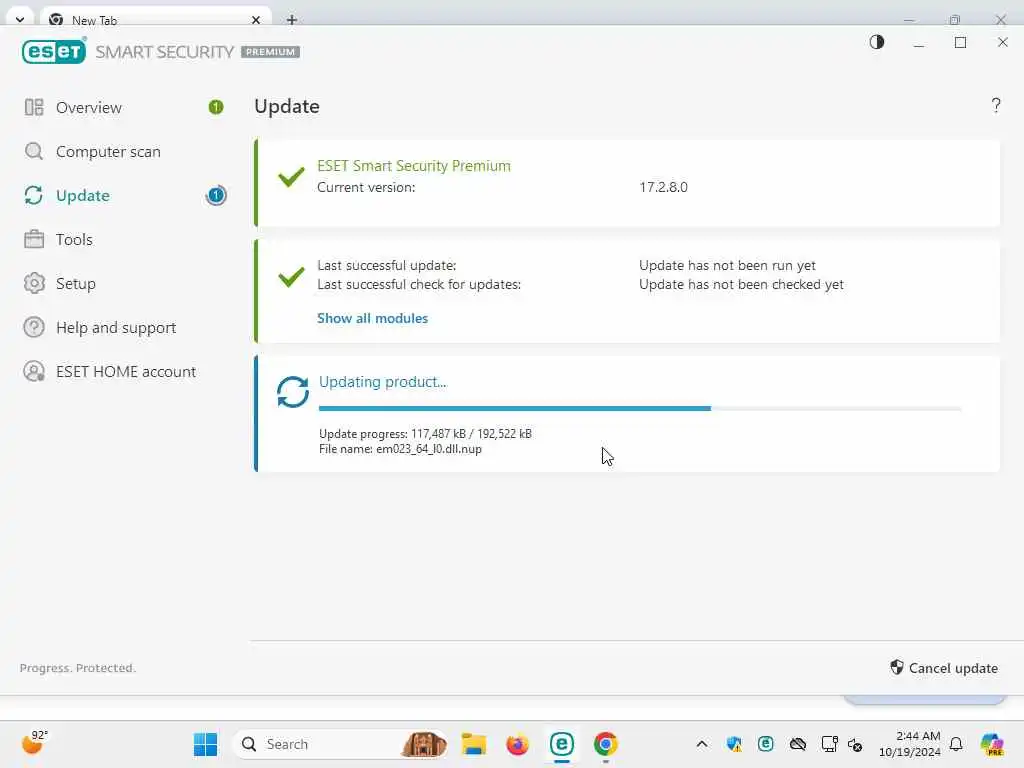
Task: Click the file name em023_64_l0.dll.nup
Action: pyautogui.click(x=428, y=449)
